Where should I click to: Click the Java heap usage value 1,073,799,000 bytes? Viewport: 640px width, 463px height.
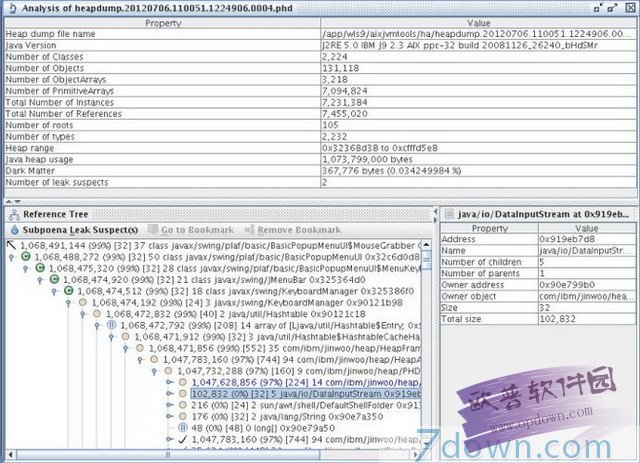367,160
